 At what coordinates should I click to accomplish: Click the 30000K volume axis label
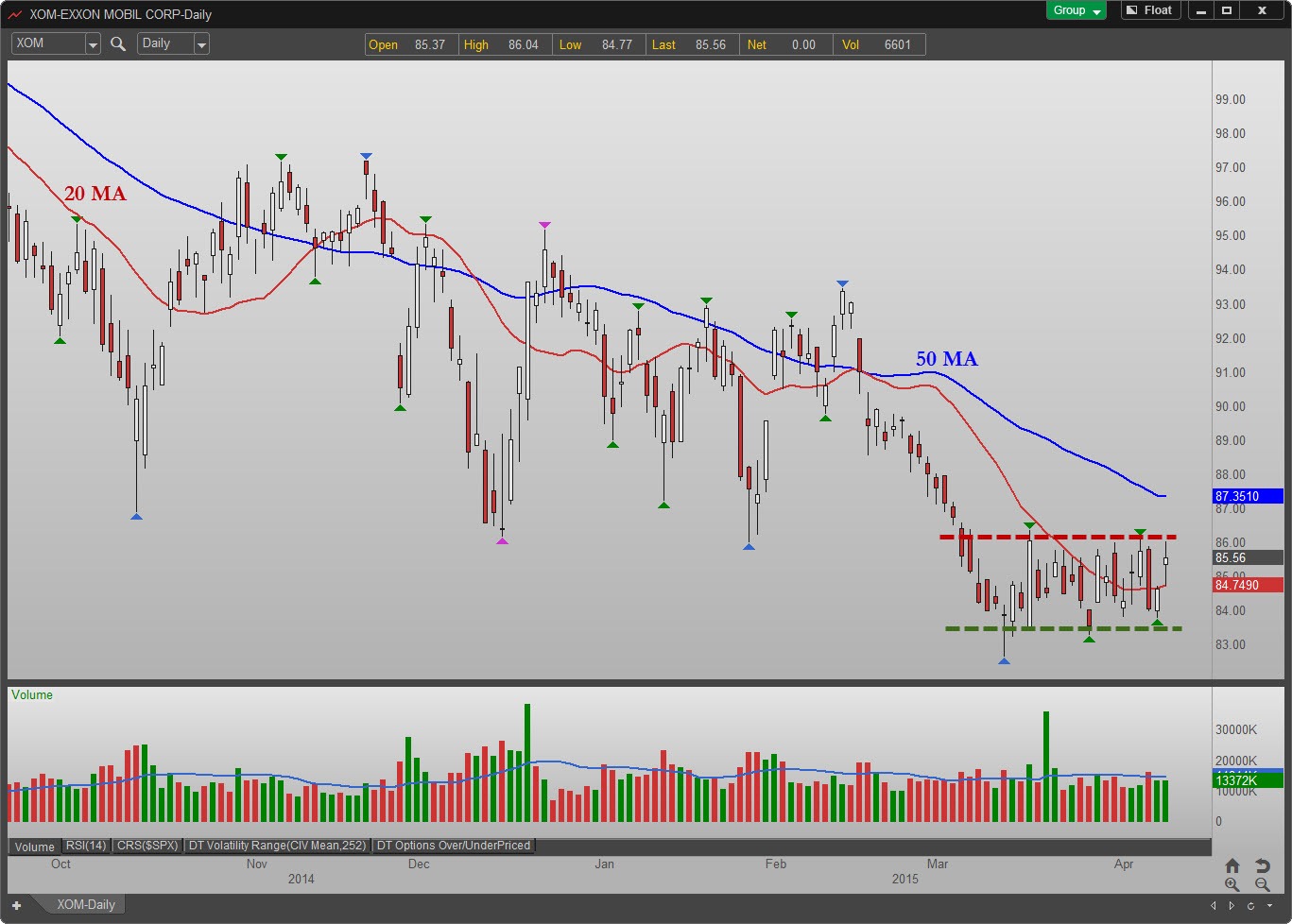click(1236, 730)
